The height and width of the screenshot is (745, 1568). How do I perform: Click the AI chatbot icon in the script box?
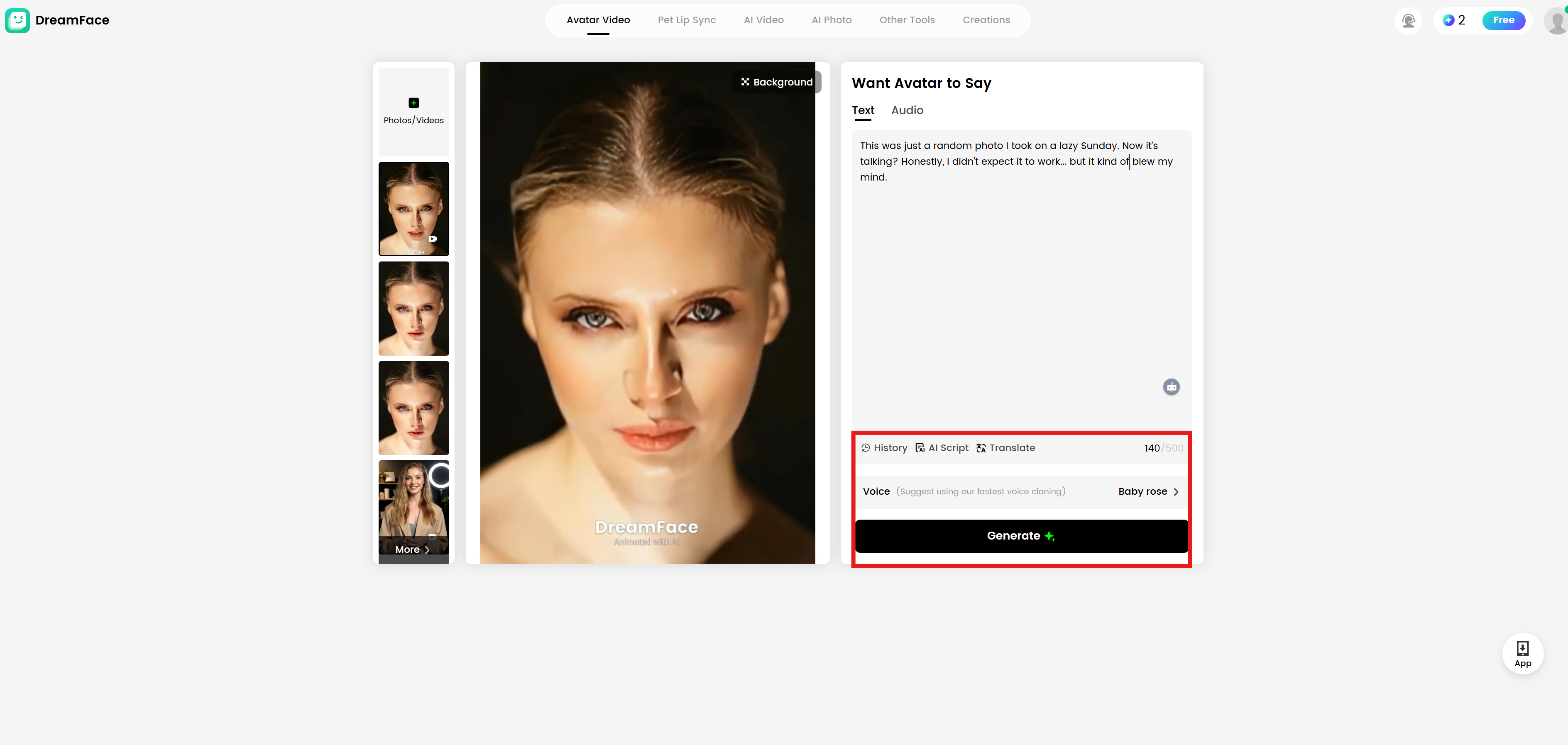[x=1171, y=387]
